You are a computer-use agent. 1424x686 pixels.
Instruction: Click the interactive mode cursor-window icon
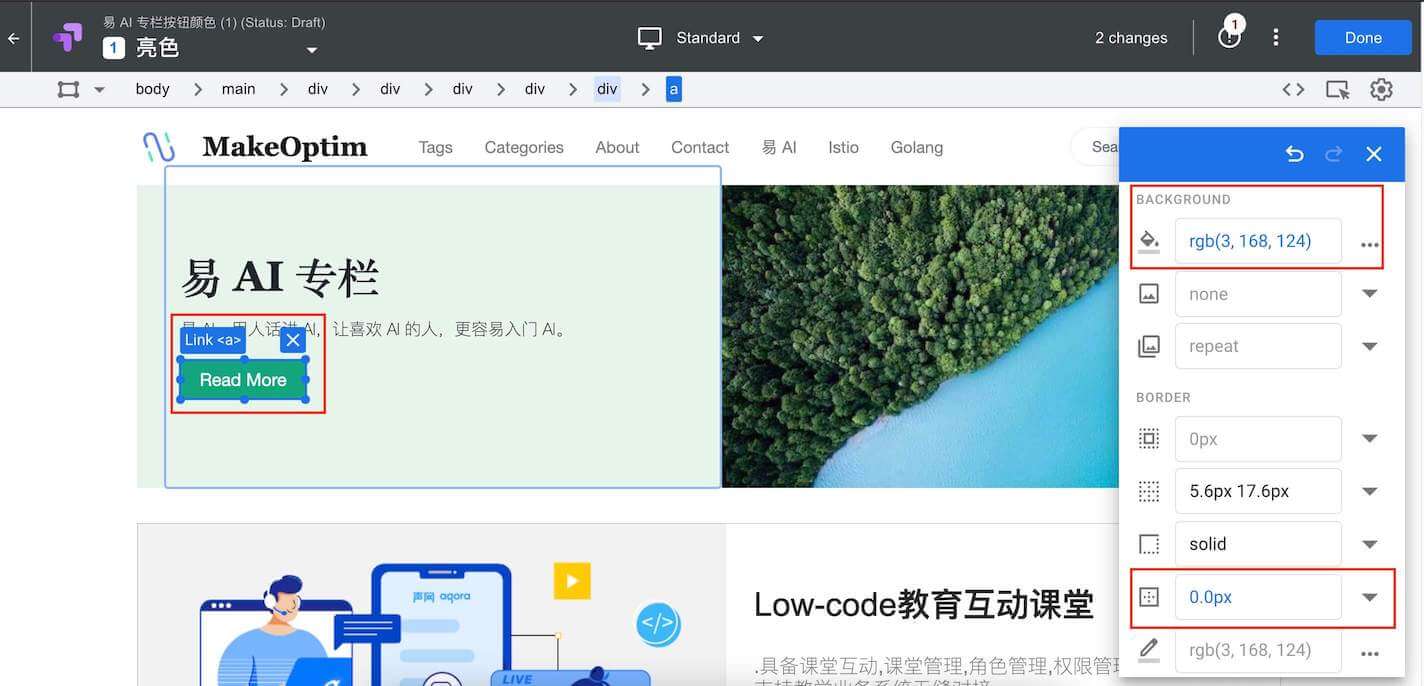1337,89
